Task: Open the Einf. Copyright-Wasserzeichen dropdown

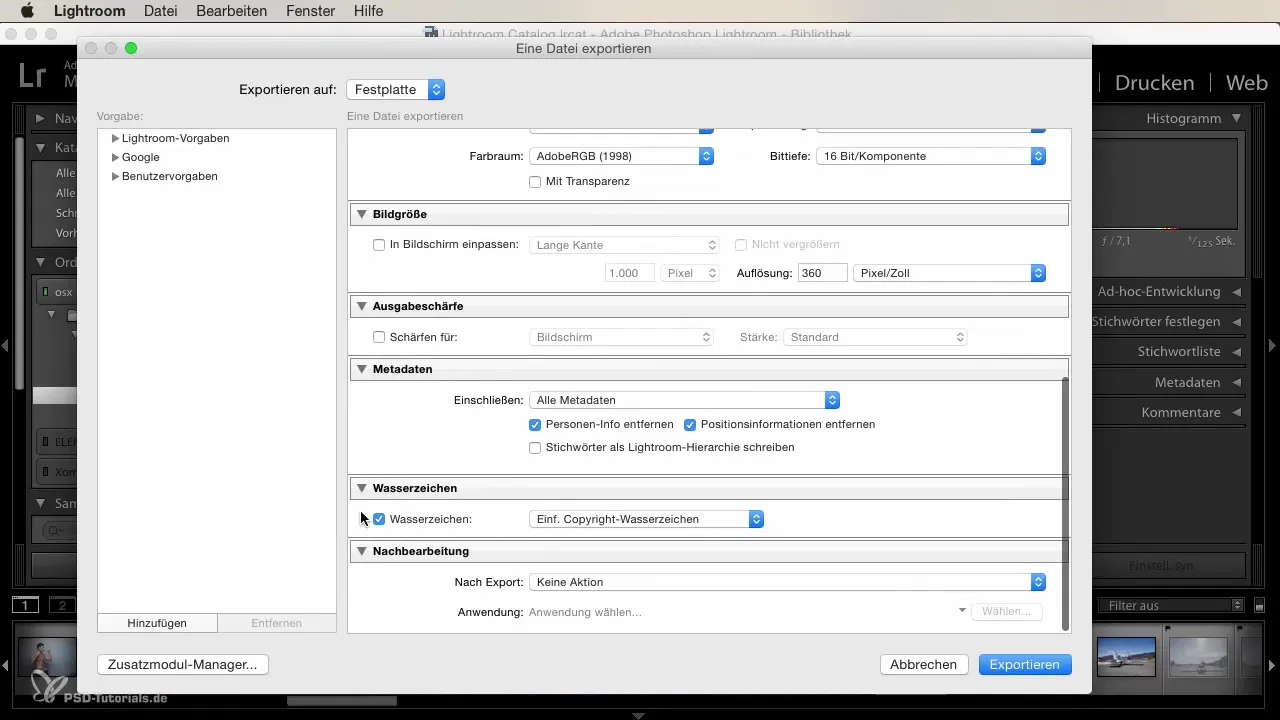Action: (x=646, y=519)
